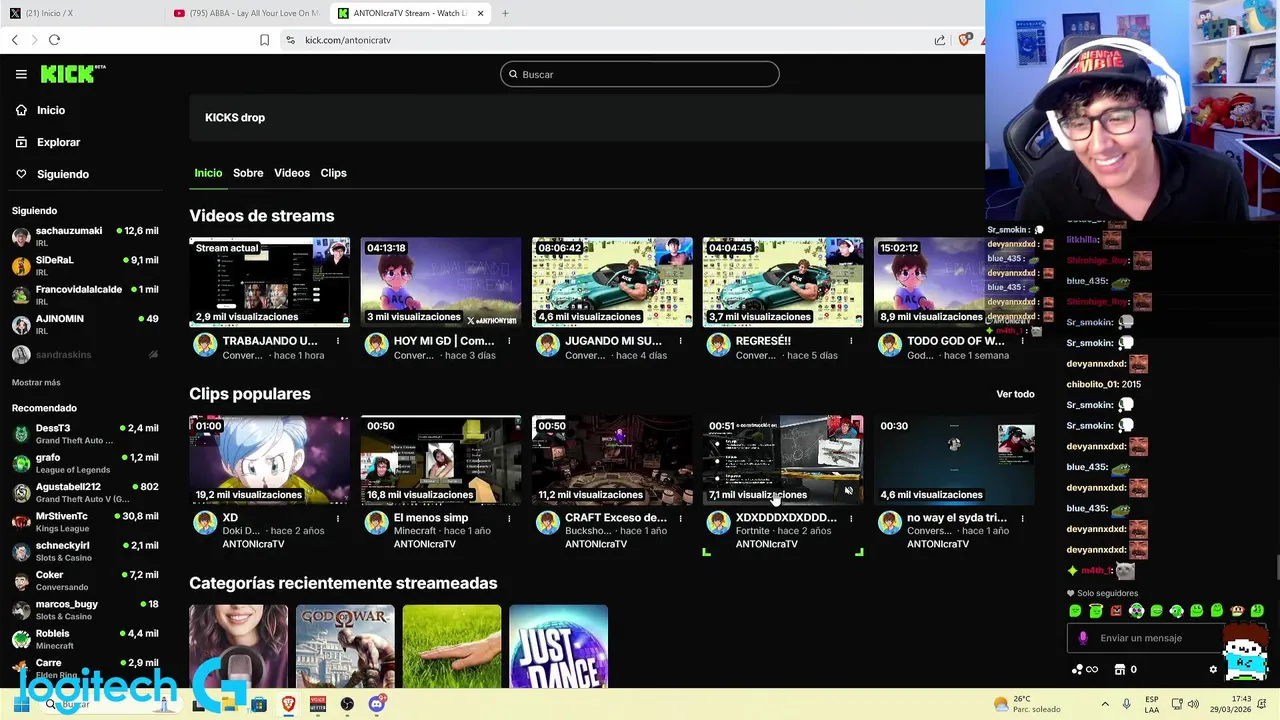Open Discord from the taskbar
1280x720 pixels.
pyautogui.click(x=376, y=704)
